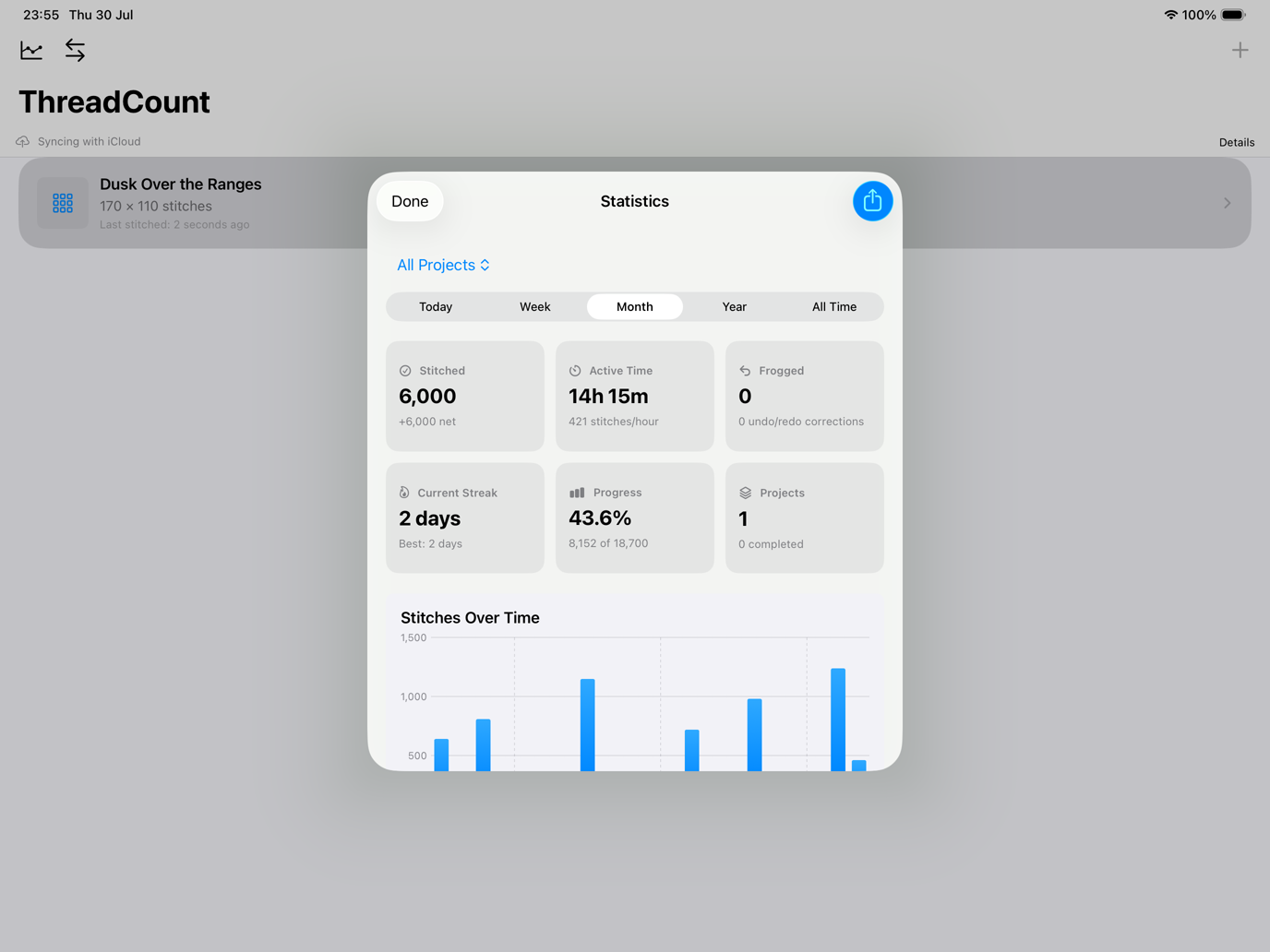This screenshot has width=1270, height=952.
Task: Click the "23:55" clock in status bar
Action: (41, 15)
